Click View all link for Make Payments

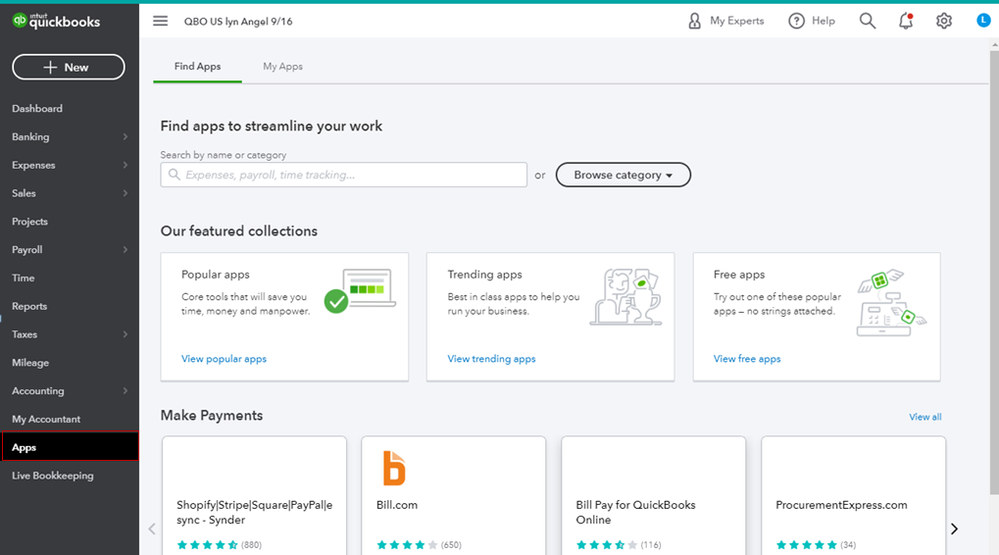click(x=925, y=417)
